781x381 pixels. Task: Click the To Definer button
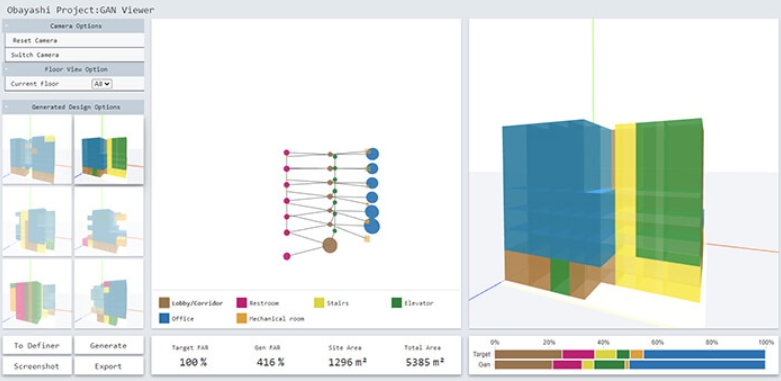37,345
